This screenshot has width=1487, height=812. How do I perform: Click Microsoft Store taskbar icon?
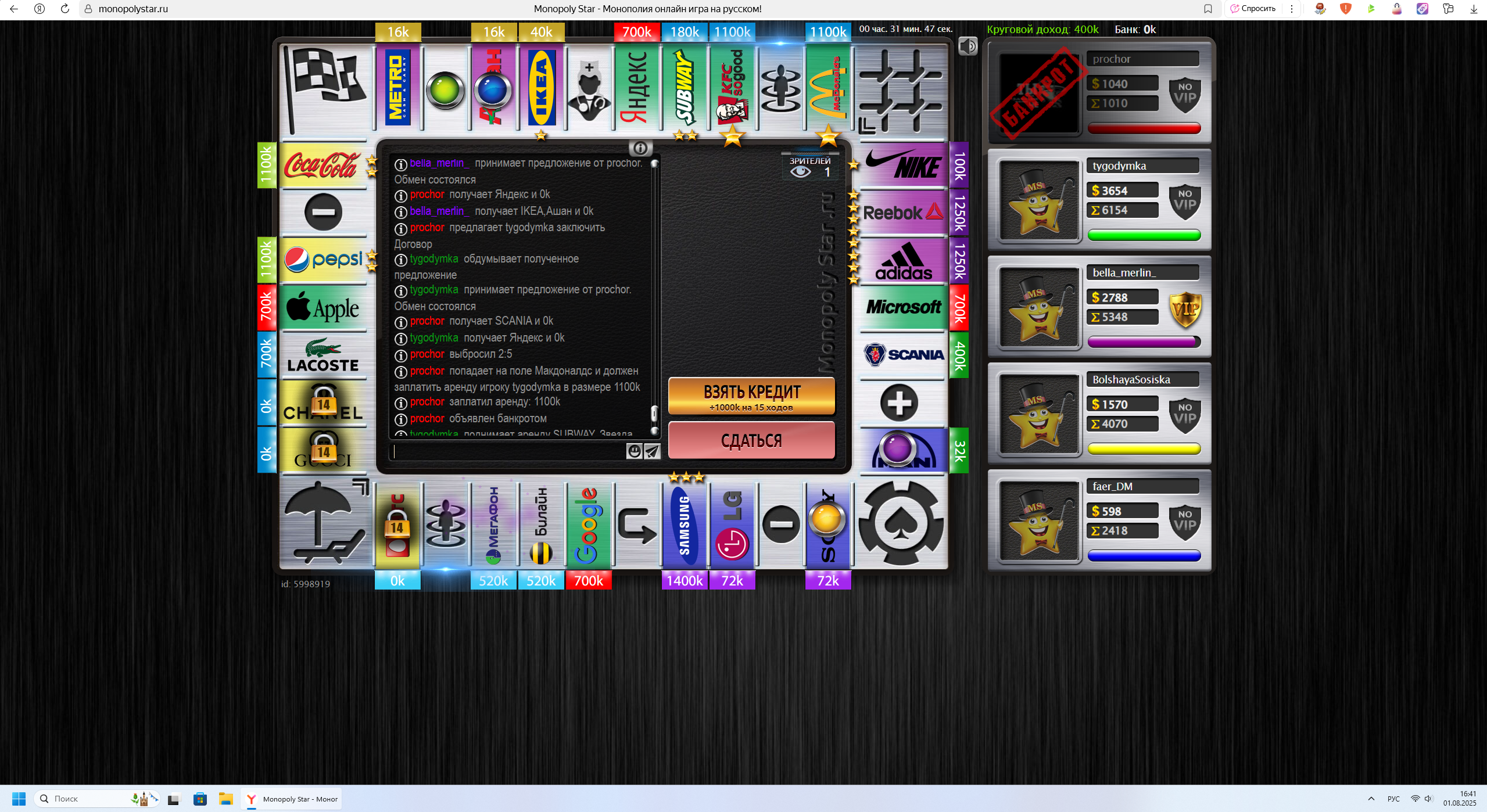click(x=200, y=799)
